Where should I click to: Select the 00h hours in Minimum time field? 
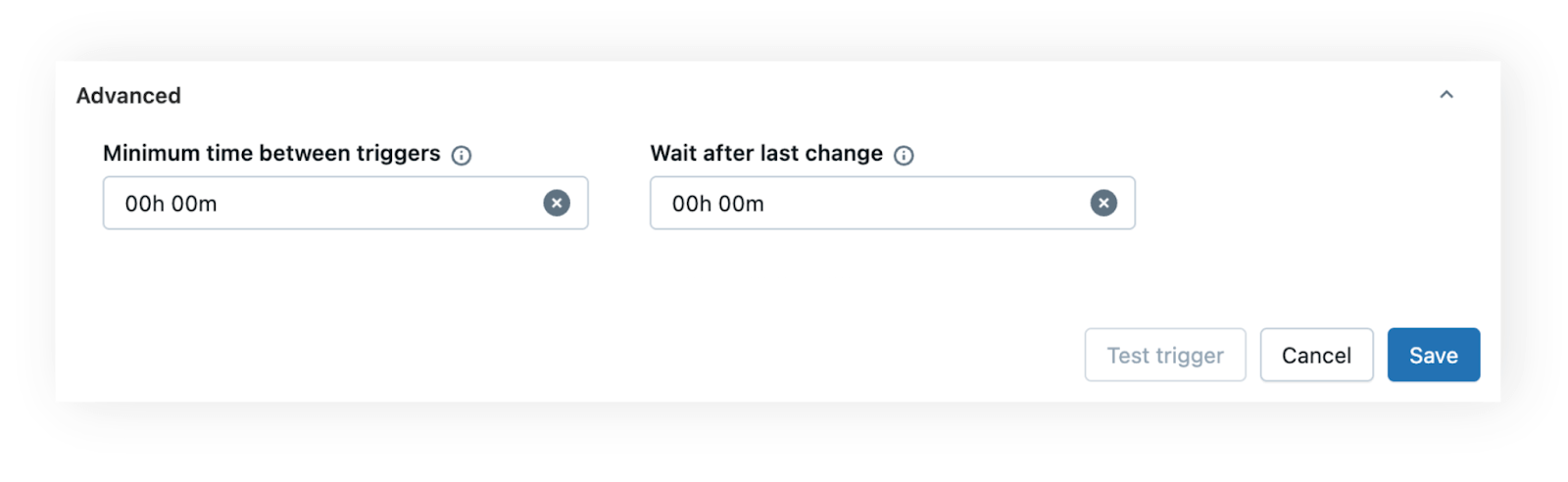click(x=145, y=204)
